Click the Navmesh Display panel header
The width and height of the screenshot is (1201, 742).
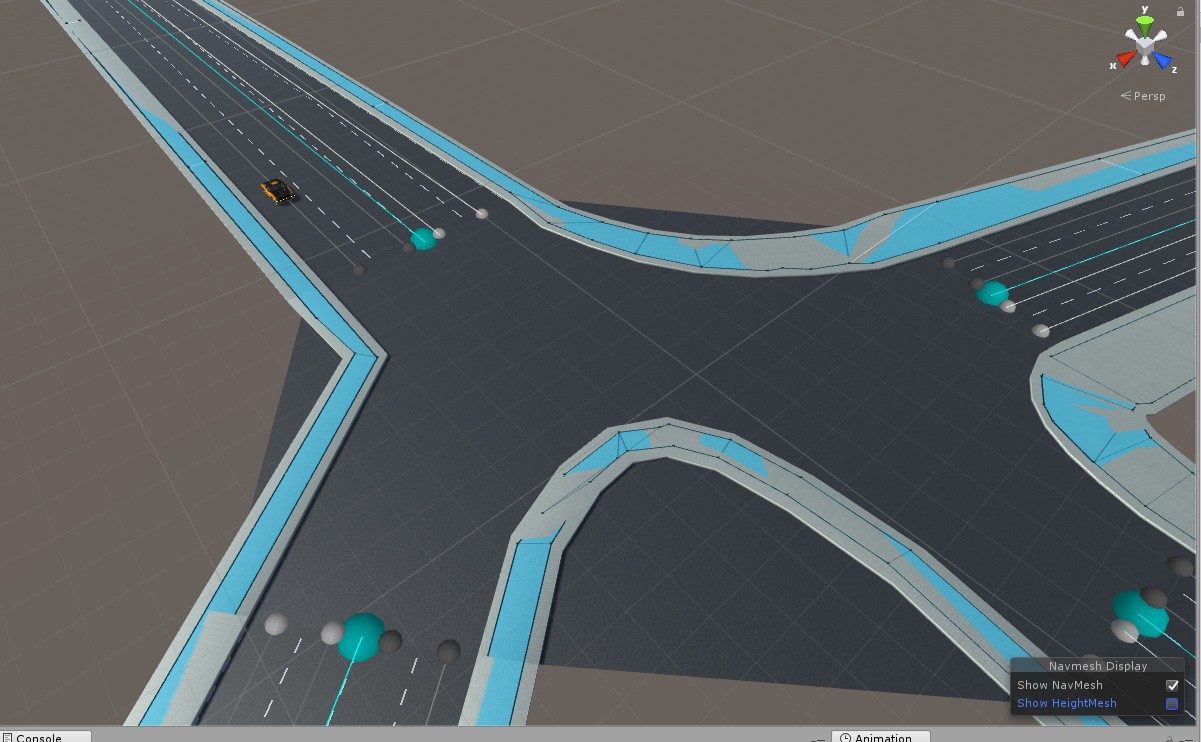click(1097, 666)
